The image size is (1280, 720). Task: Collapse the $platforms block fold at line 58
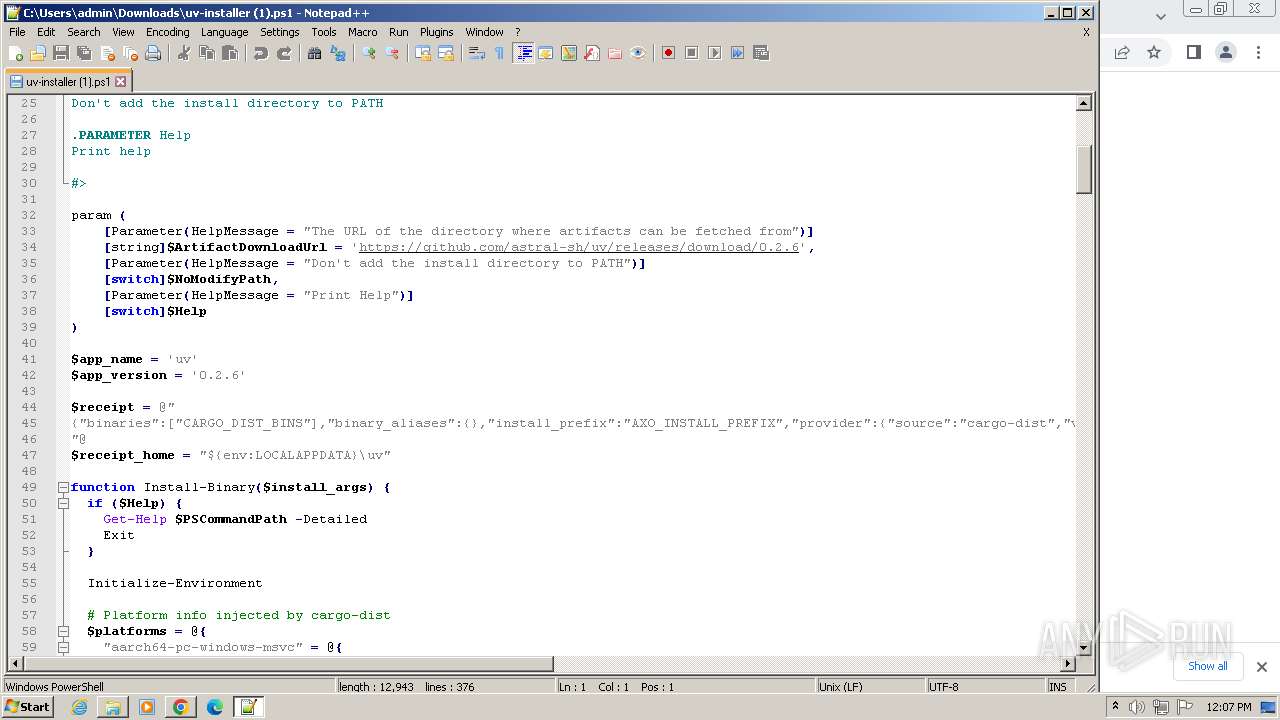(63, 631)
